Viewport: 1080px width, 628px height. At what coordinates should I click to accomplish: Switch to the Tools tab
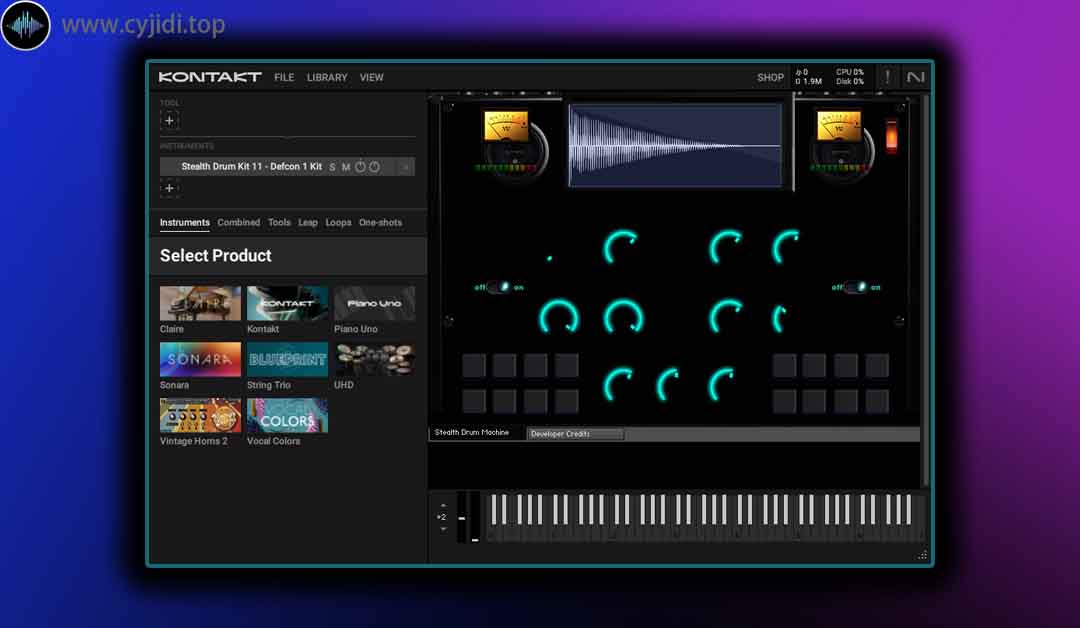(279, 222)
